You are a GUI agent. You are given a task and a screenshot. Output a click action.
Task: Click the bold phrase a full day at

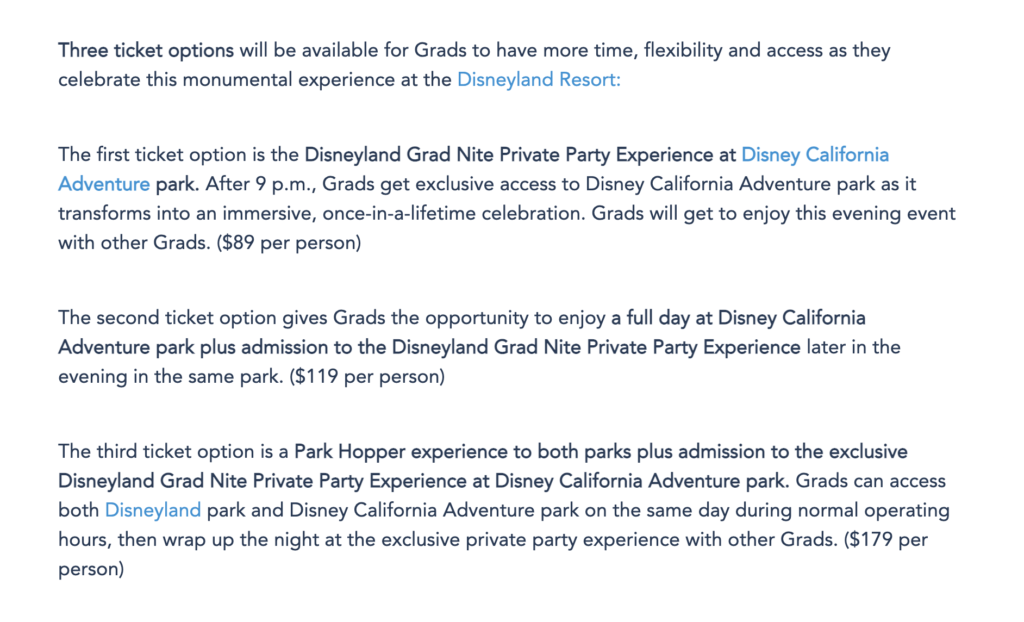point(662,318)
